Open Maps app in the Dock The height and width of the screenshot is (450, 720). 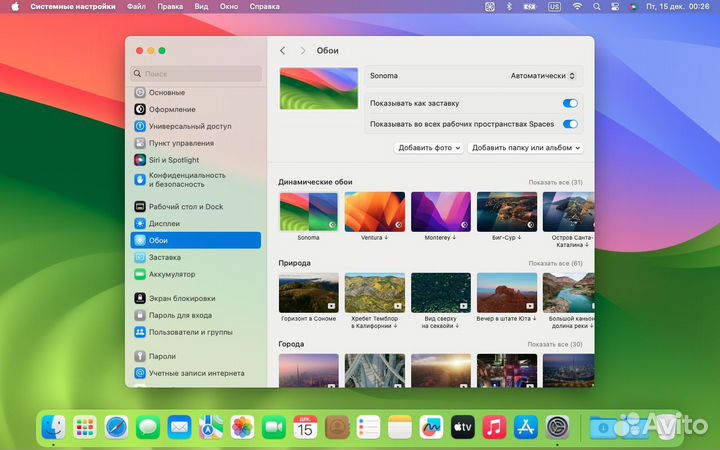[211, 427]
